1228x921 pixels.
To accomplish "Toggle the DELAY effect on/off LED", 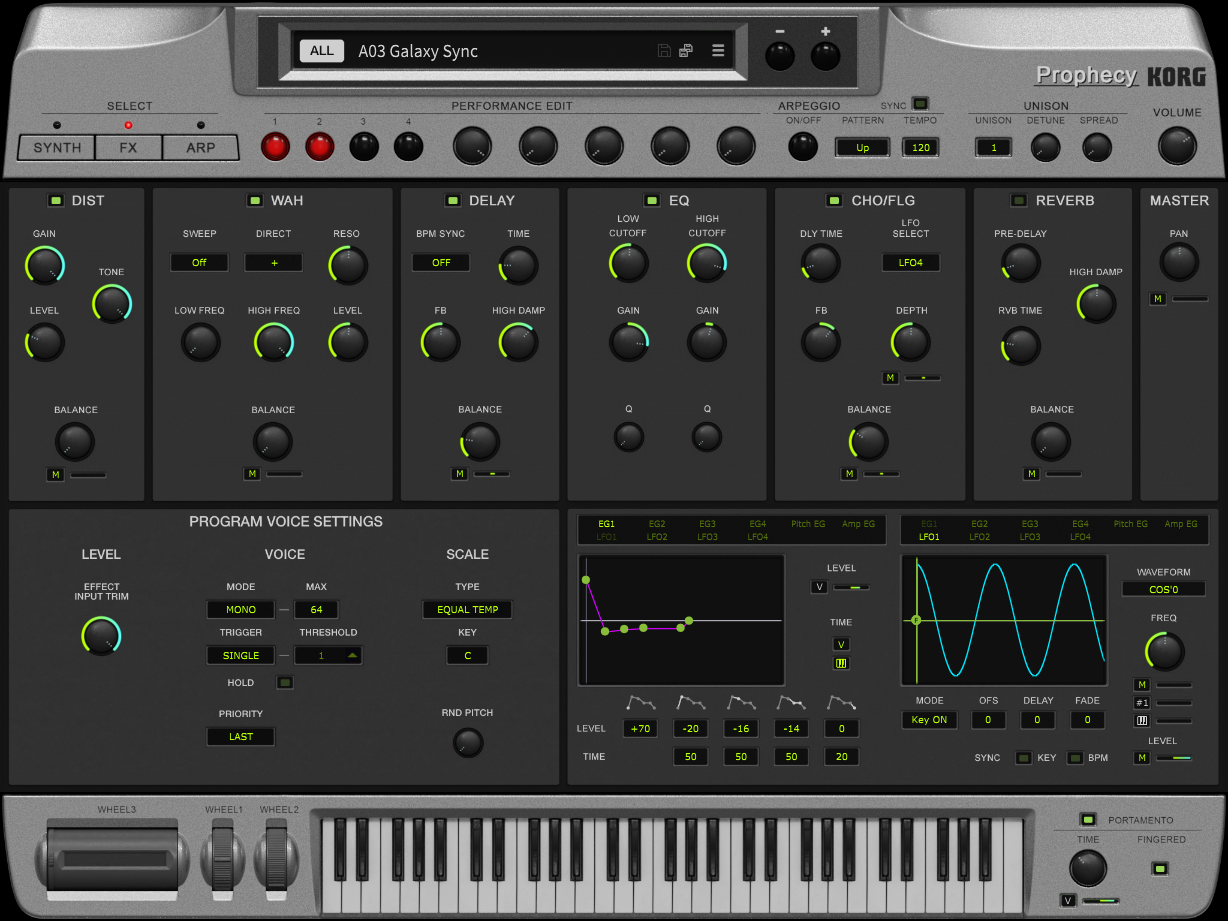I will (x=452, y=200).
